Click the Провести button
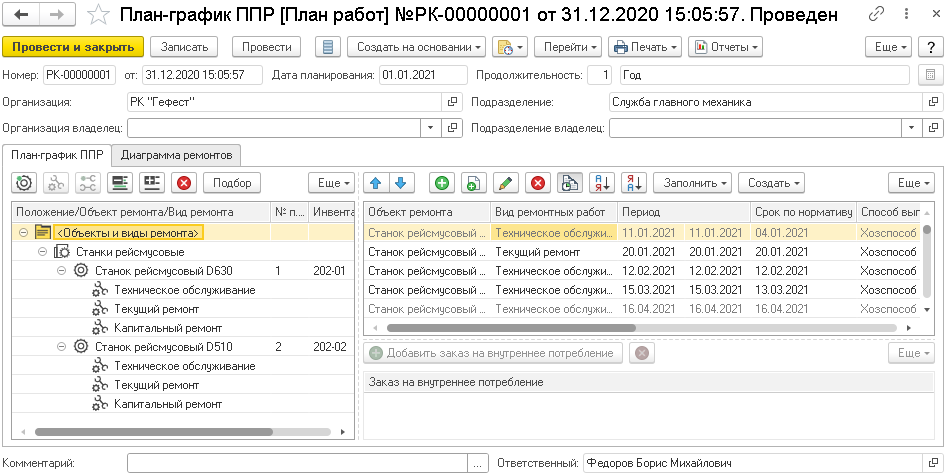Screen dimensions: 949x475 [x=267, y=47]
